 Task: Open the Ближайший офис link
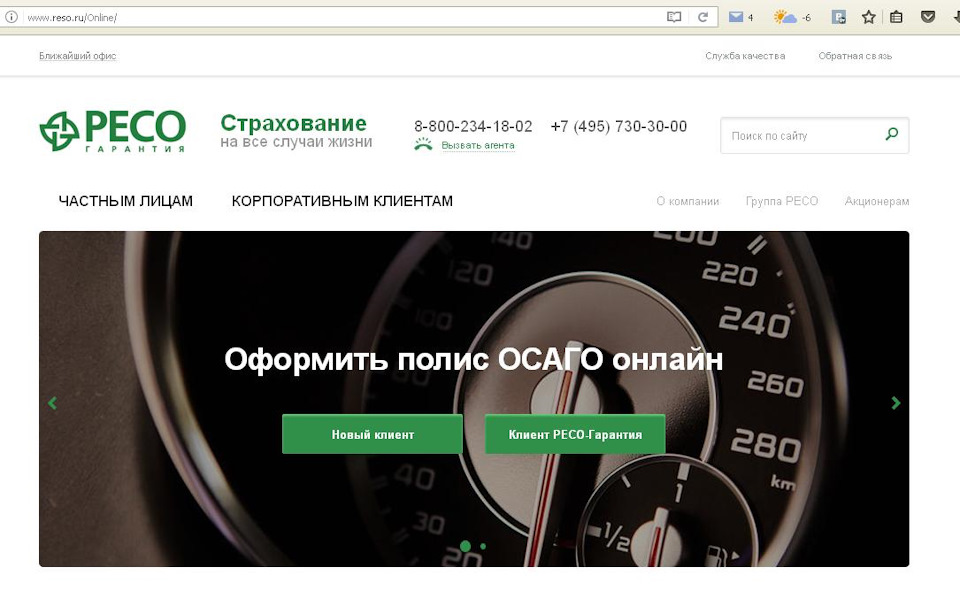click(x=76, y=56)
